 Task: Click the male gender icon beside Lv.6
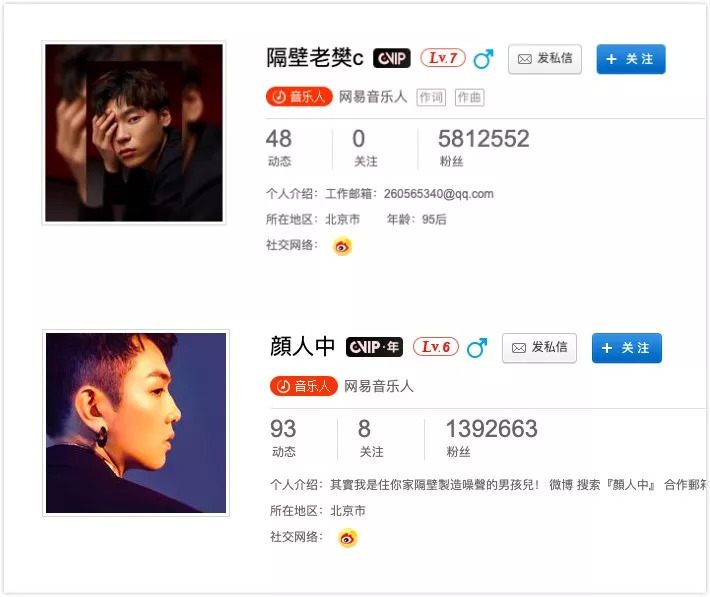point(477,348)
